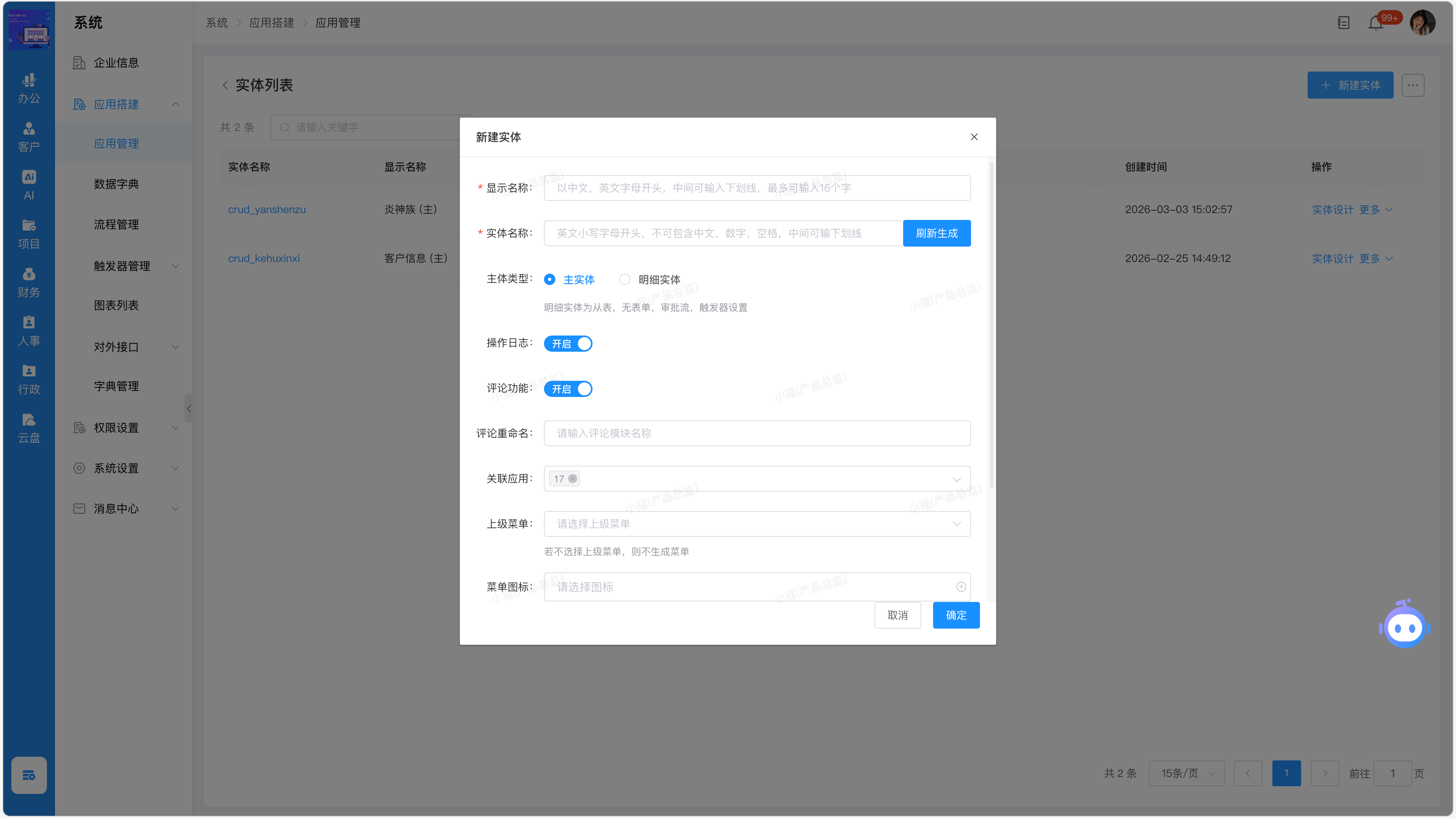Image resolution: width=1456 pixels, height=819 pixels.
Task: Open the 上级菜单 dropdown
Action: pos(757,523)
